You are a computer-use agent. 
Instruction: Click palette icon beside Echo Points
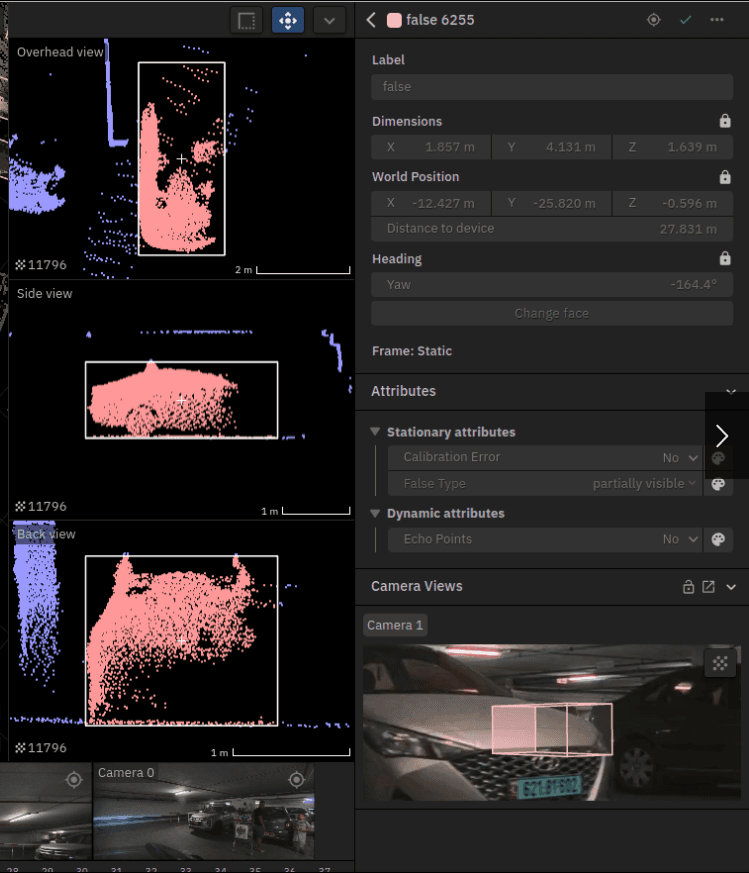pos(718,539)
